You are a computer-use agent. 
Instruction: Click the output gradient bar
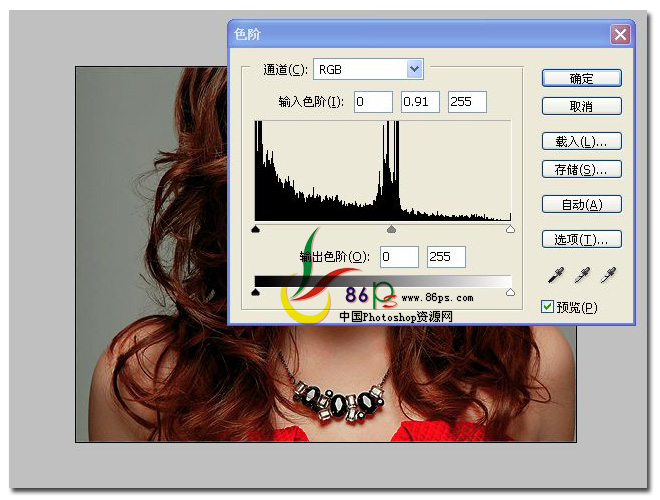click(x=383, y=281)
